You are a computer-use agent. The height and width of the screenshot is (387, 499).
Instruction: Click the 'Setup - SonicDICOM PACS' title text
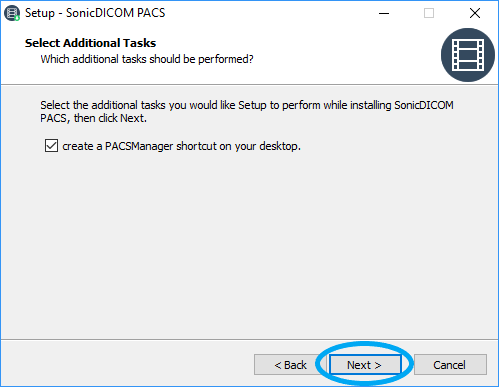pos(95,13)
